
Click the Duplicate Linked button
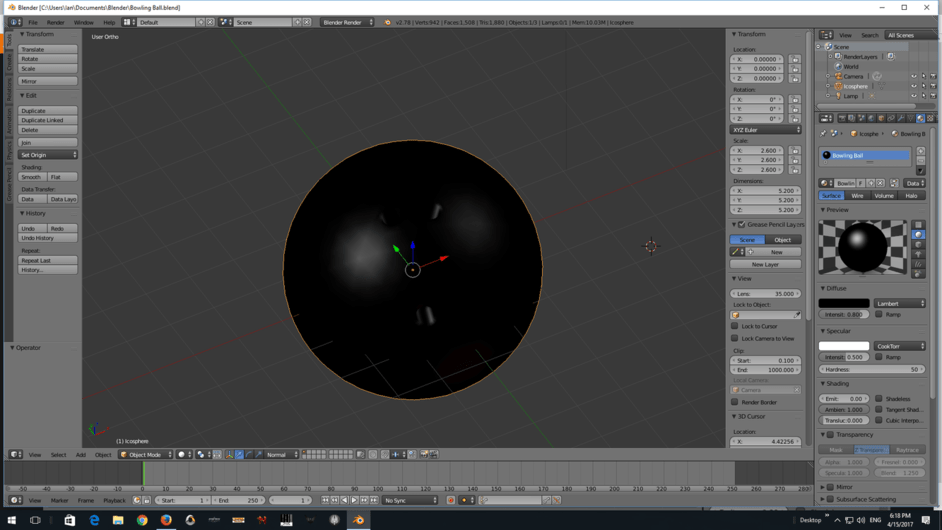48,120
